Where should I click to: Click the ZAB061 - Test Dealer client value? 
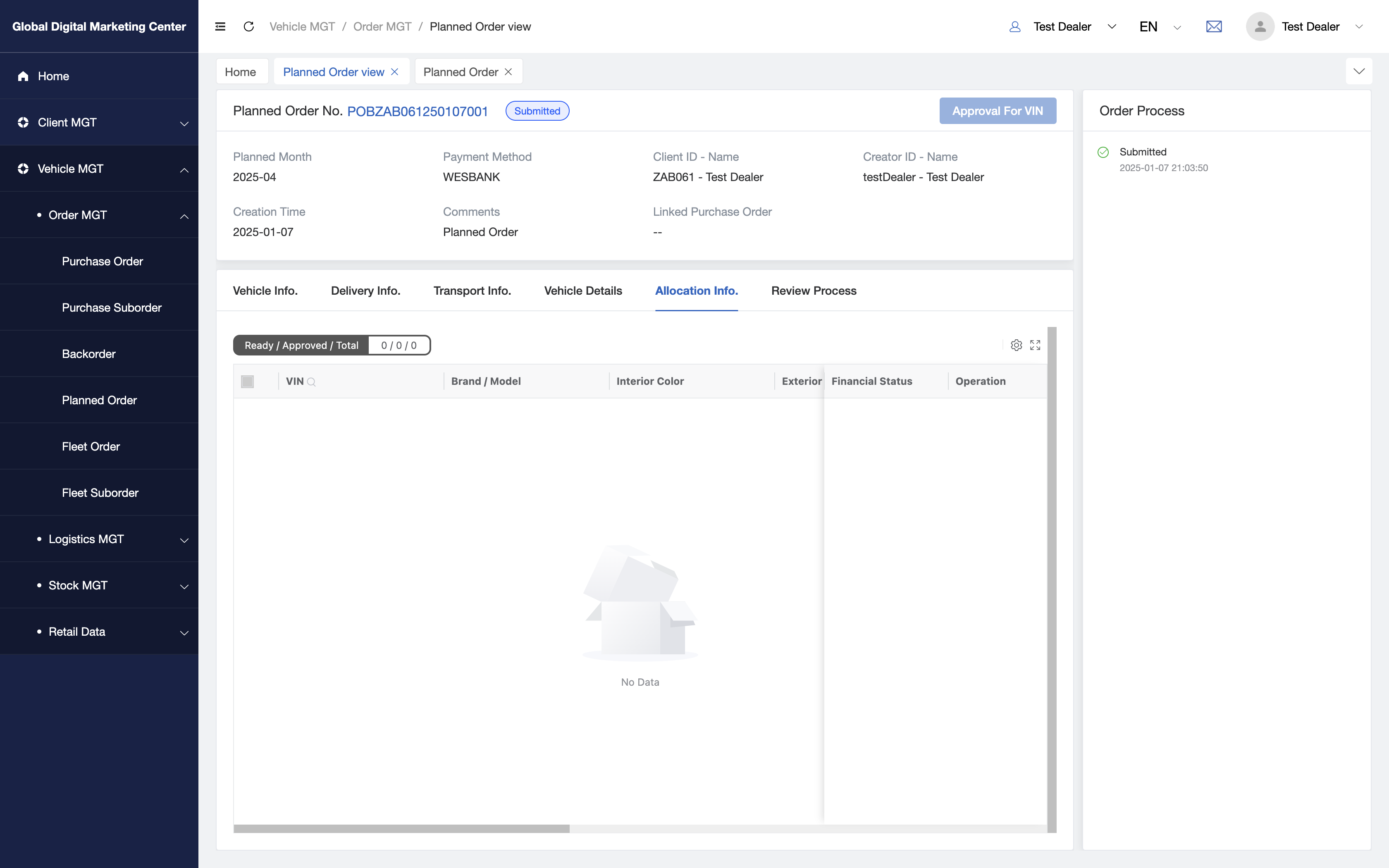[x=708, y=177]
